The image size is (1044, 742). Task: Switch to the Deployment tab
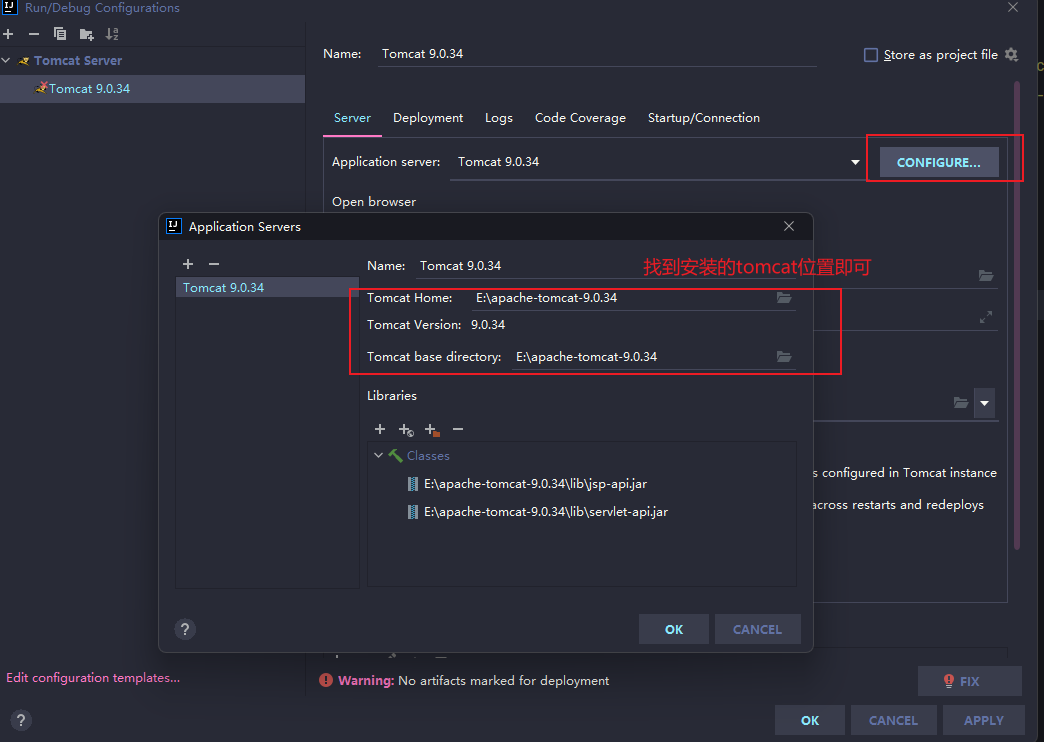point(428,118)
